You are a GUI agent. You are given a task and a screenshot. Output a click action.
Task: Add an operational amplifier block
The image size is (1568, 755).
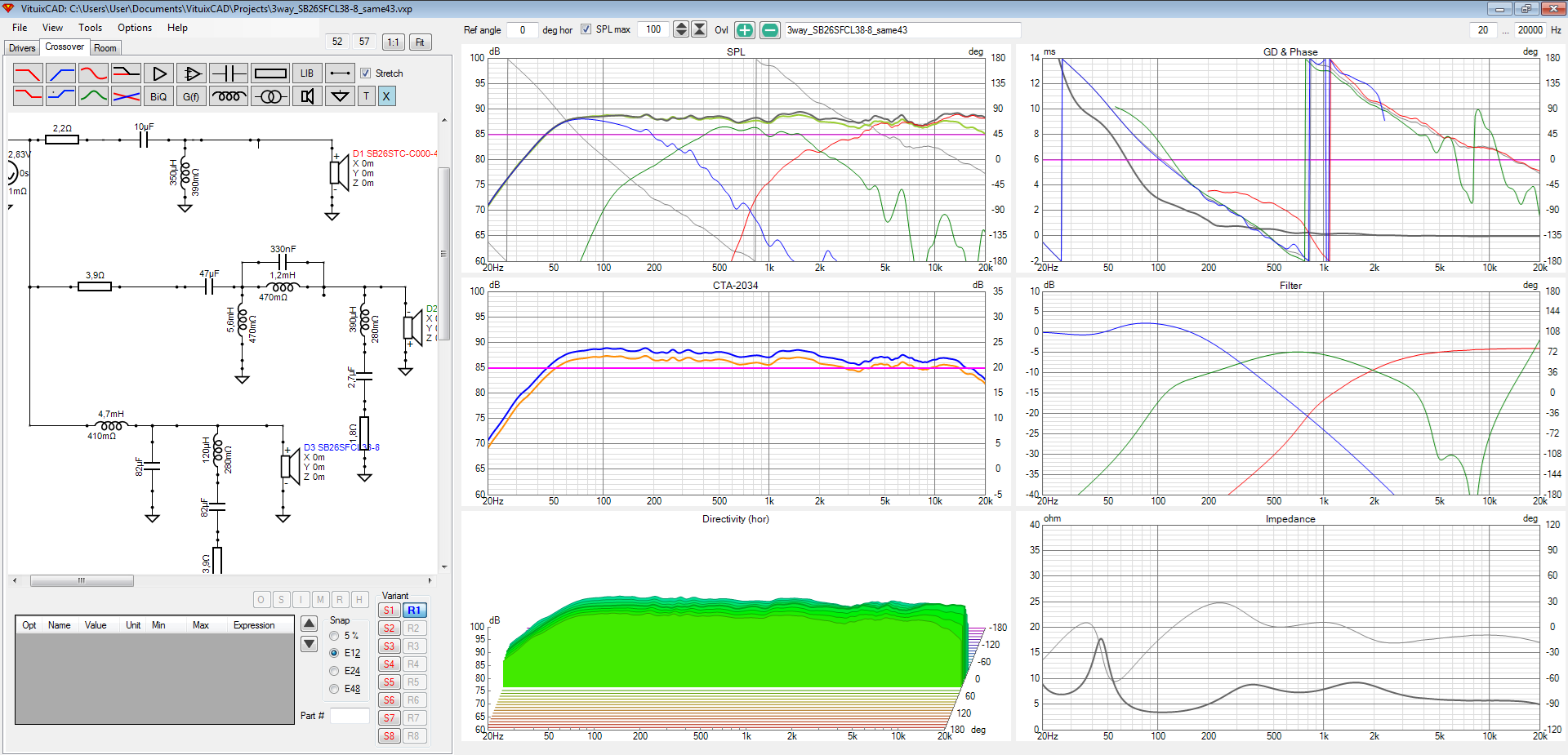(191, 73)
